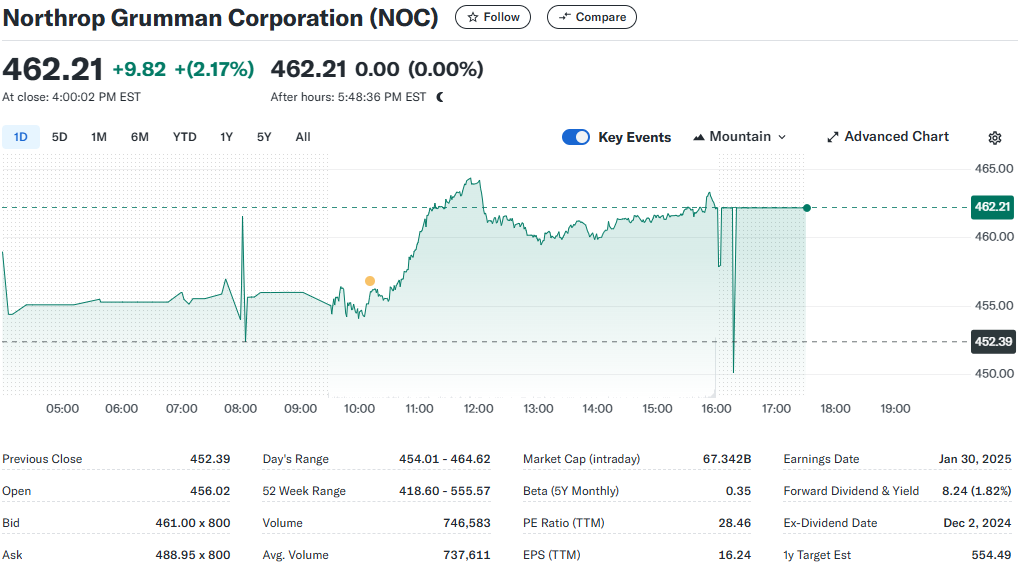This screenshot has width=1019, height=573.
Task: Click the 10:00 time axis label
Action: tap(359, 409)
